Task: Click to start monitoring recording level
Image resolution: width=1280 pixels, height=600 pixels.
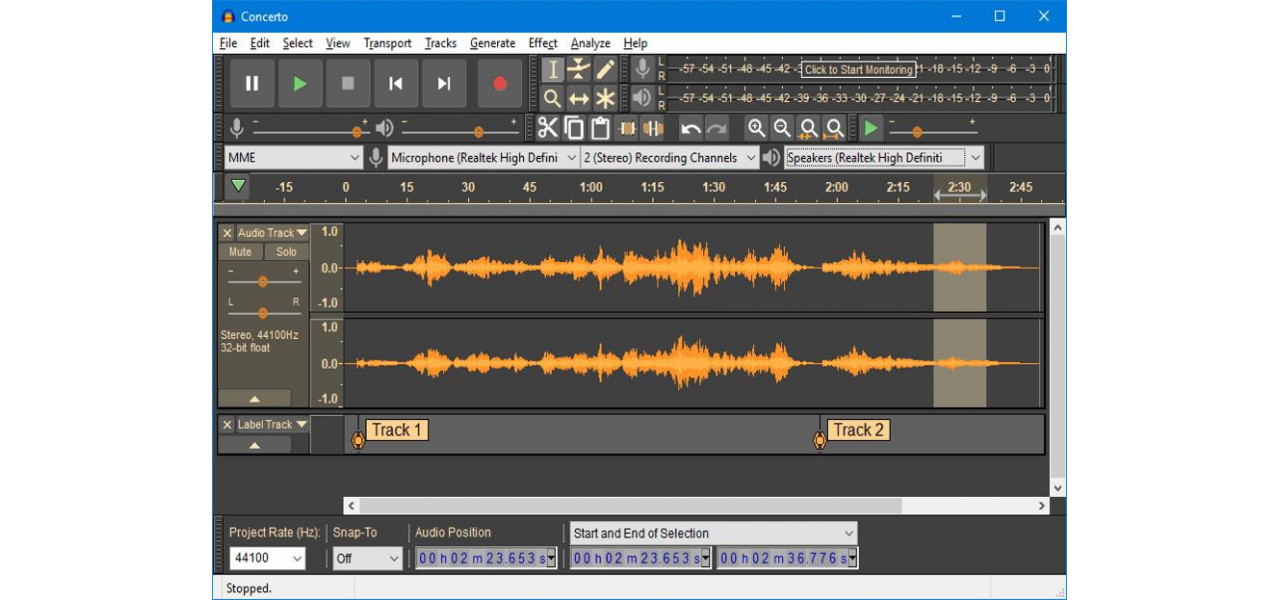Action: click(859, 70)
